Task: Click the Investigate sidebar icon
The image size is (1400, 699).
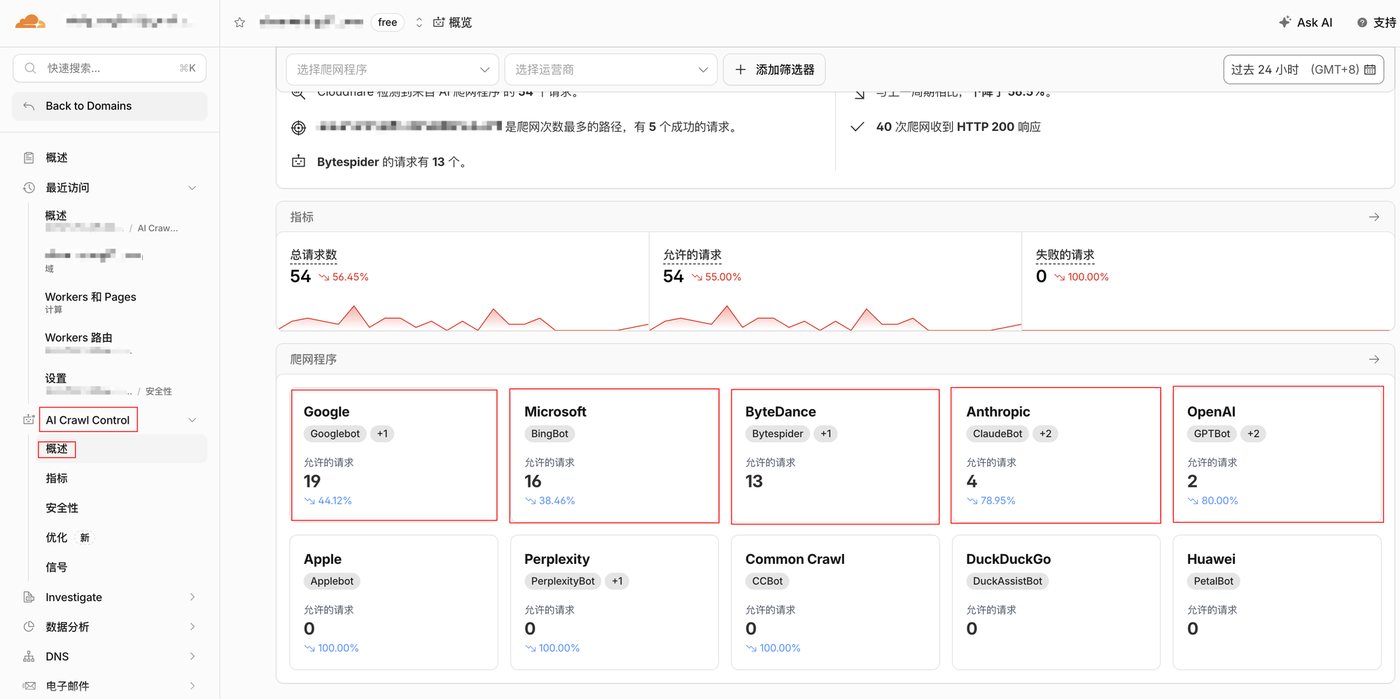Action: 28,597
